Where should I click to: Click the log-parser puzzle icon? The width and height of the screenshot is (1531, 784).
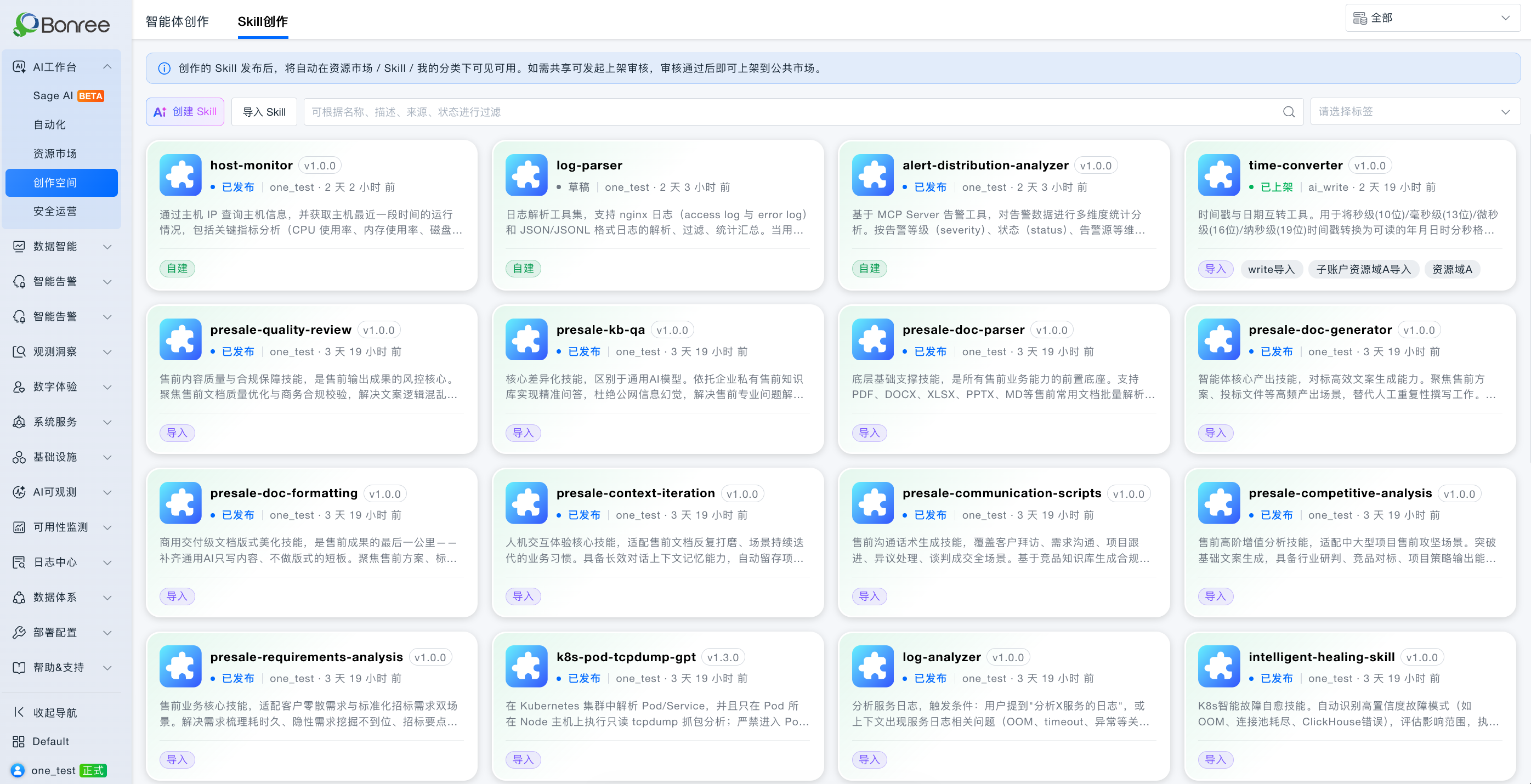[526, 175]
